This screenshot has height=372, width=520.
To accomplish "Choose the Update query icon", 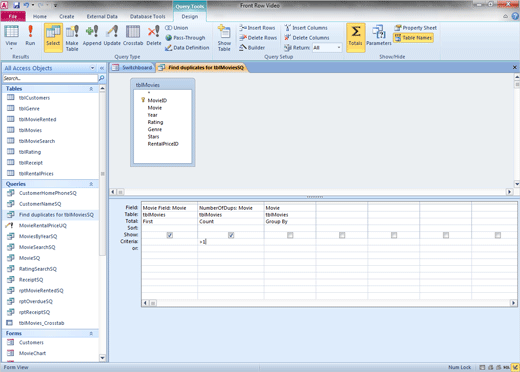I will [112, 35].
